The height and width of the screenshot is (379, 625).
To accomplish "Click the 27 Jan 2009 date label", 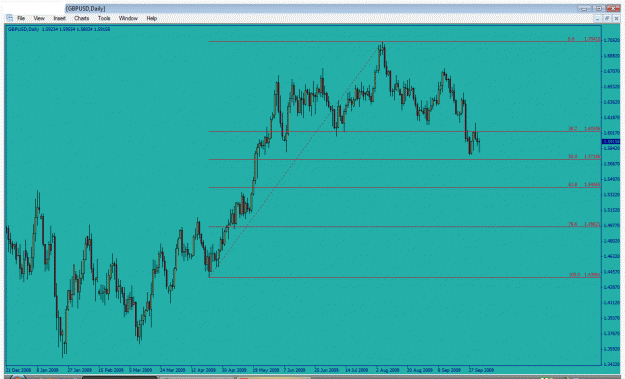I will [79, 370].
